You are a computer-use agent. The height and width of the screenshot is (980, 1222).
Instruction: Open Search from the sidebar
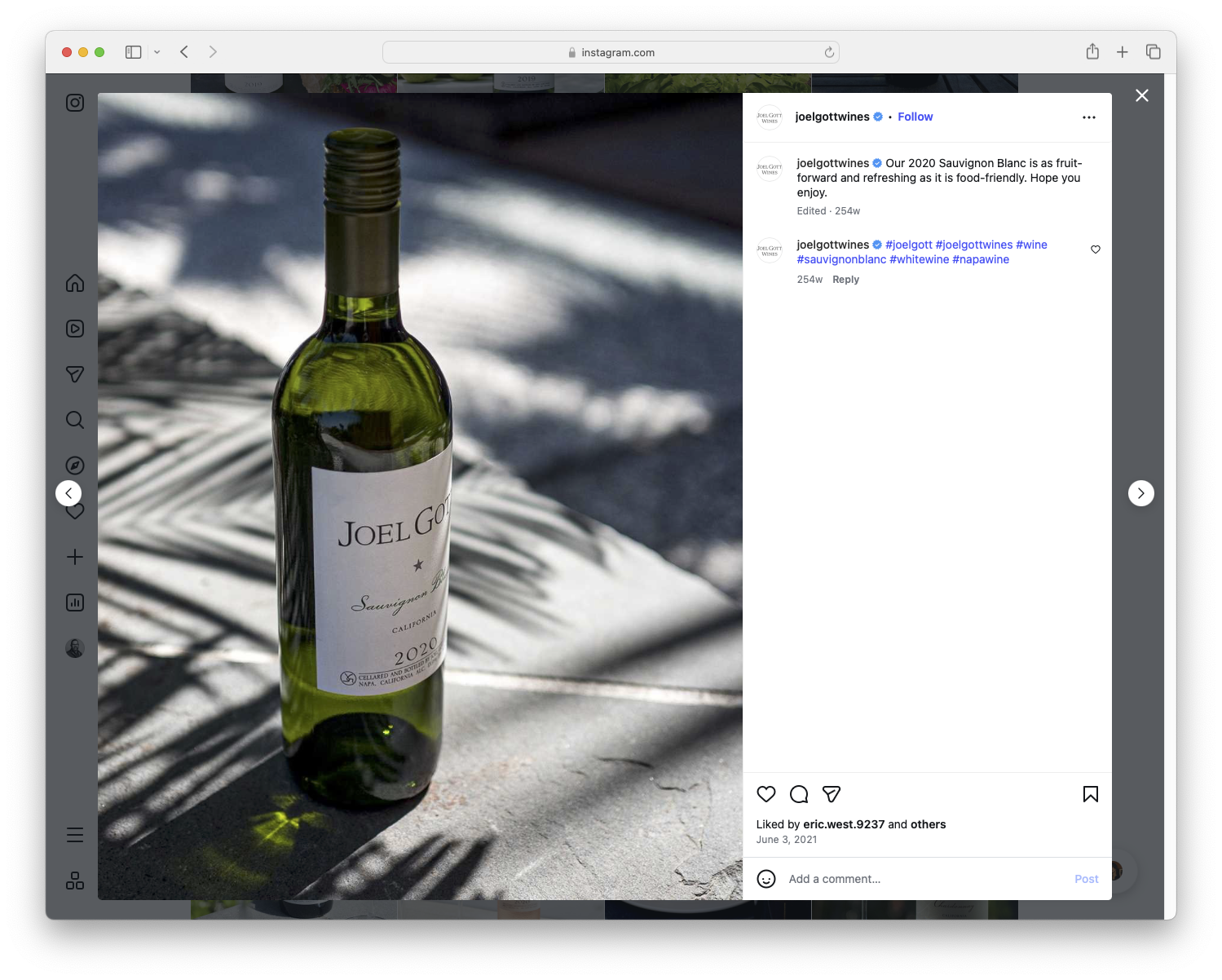click(x=74, y=420)
